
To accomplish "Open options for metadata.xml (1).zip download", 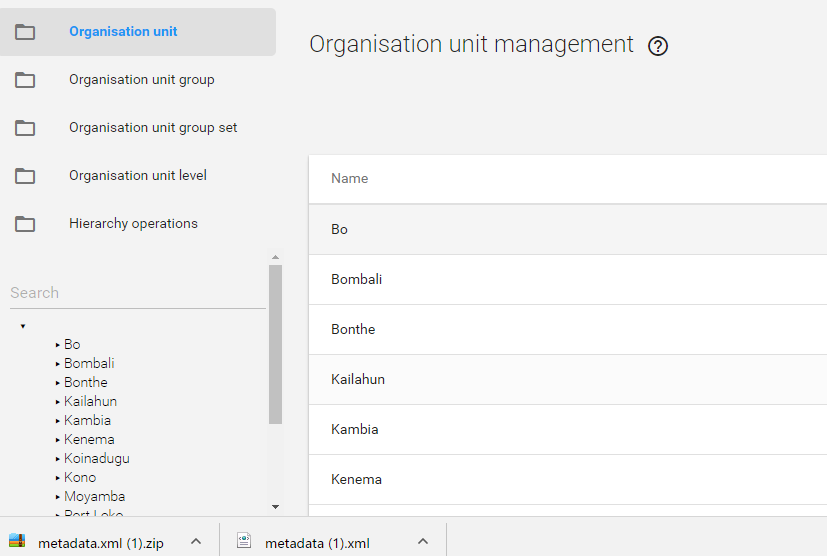I will tap(196, 542).
